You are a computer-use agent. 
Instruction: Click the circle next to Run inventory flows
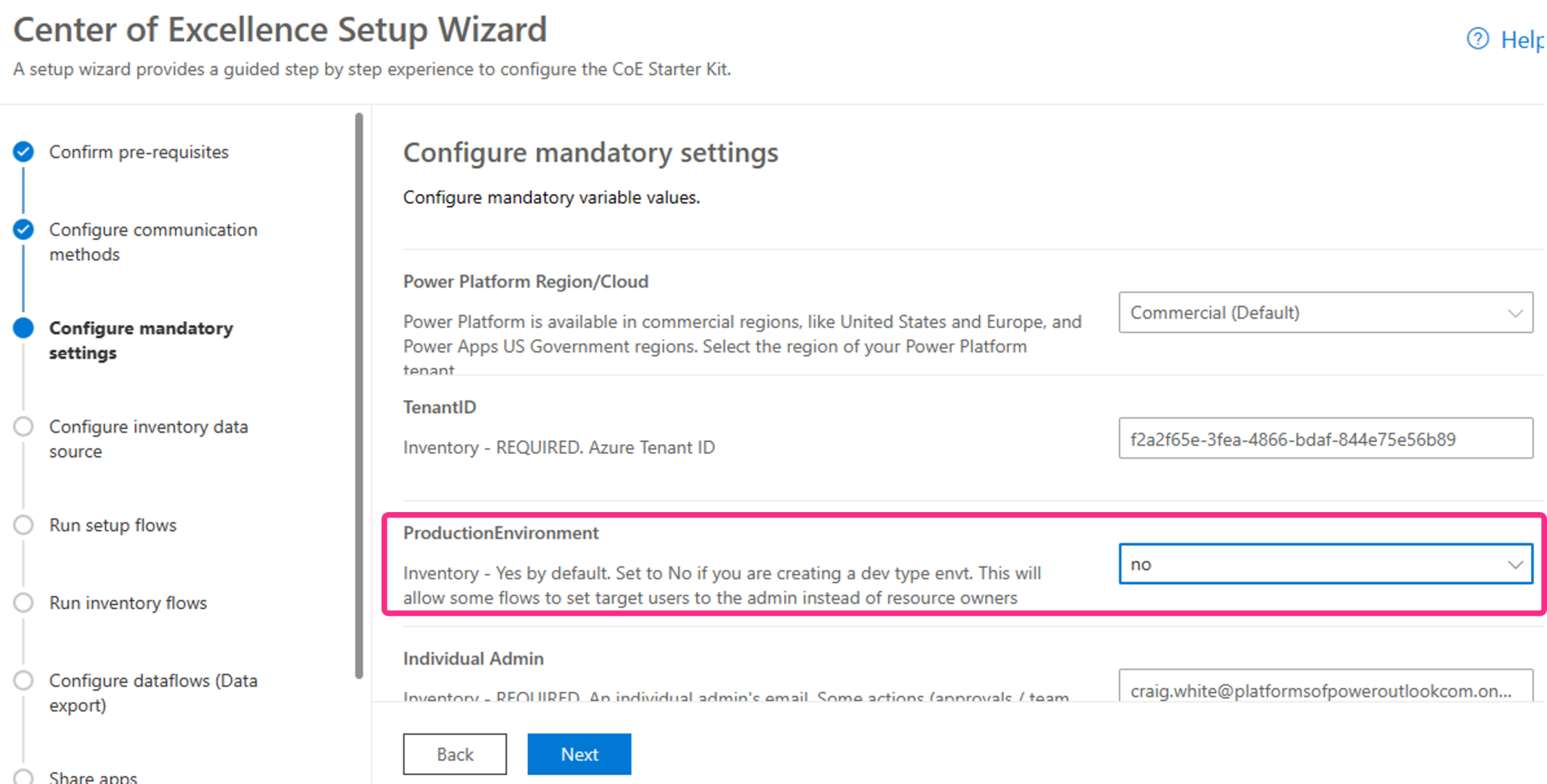click(x=23, y=602)
